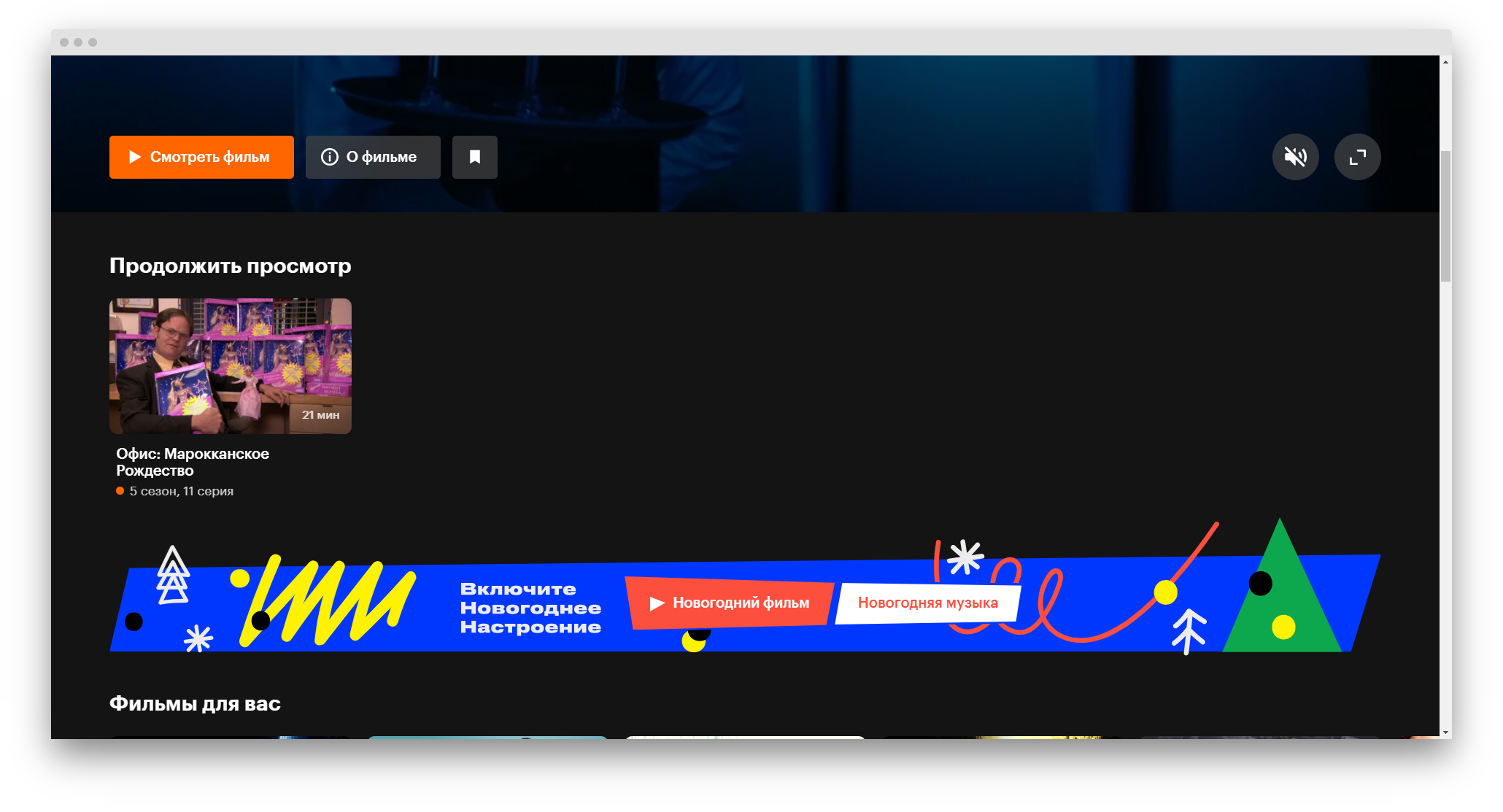
Task: Open the Фильмы для вас section heading
Action: click(195, 703)
